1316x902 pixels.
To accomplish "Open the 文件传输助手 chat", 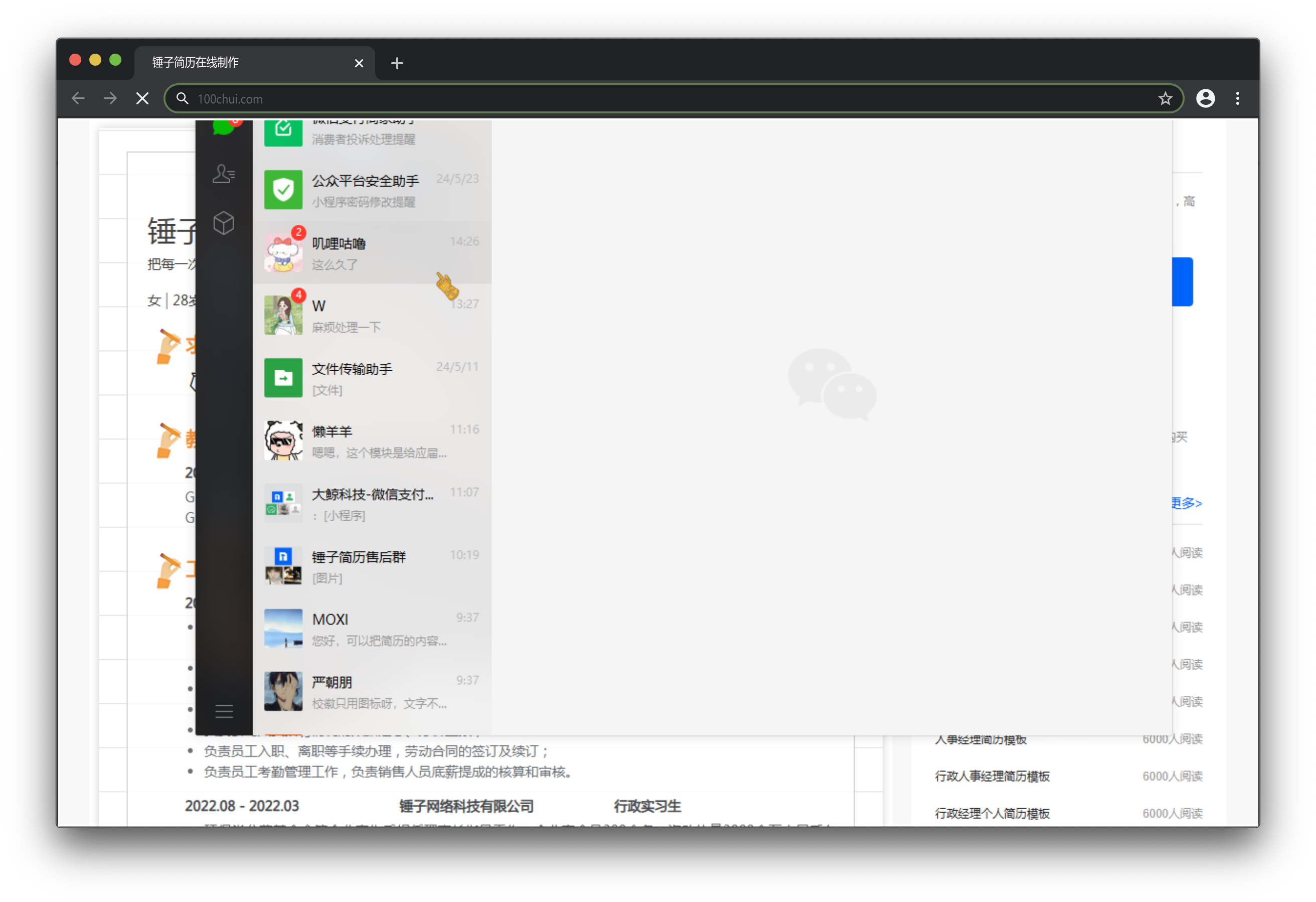I will pos(372,378).
